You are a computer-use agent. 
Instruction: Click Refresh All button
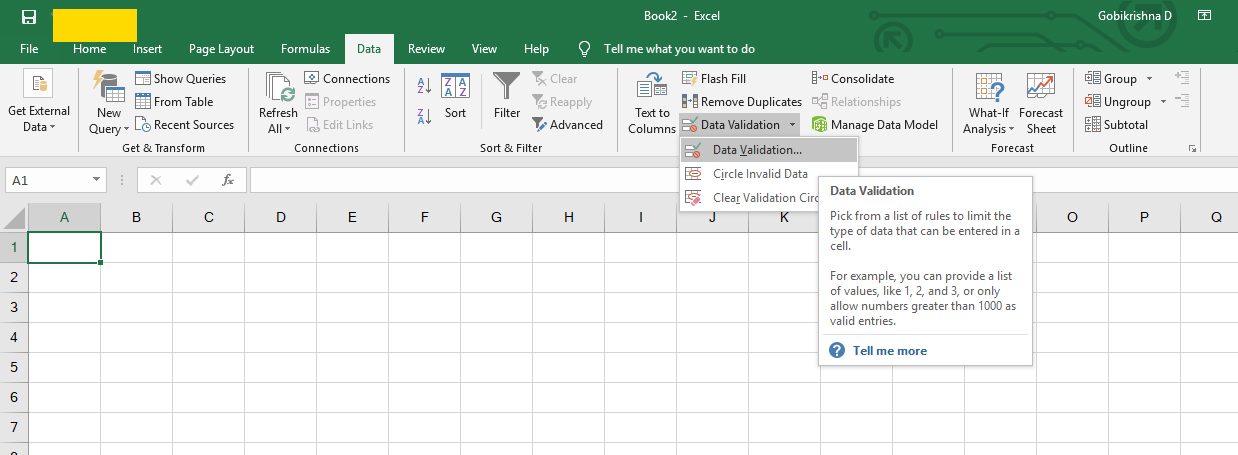[278, 104]
